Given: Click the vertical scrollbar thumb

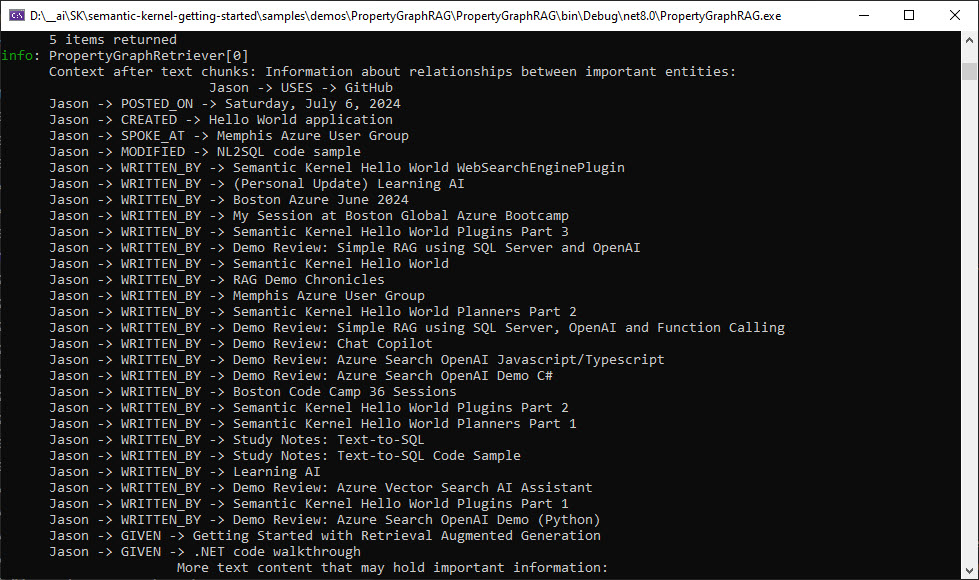Looking at the screenshot, I should click(x=969, y=71).
